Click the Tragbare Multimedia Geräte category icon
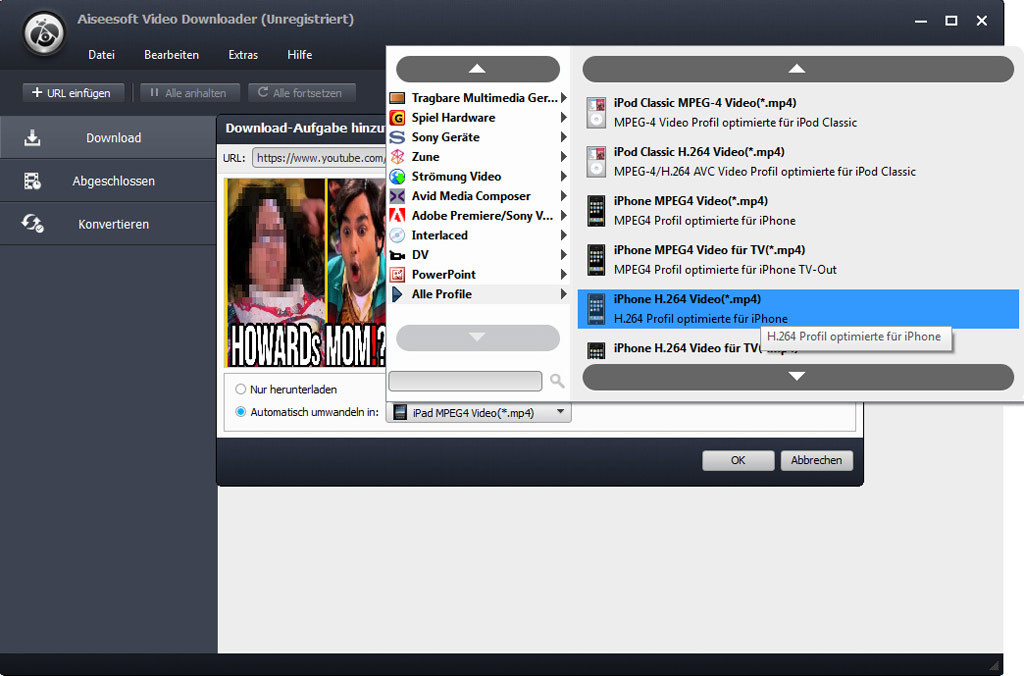1024x676 pixels. [x=397, y=98]
